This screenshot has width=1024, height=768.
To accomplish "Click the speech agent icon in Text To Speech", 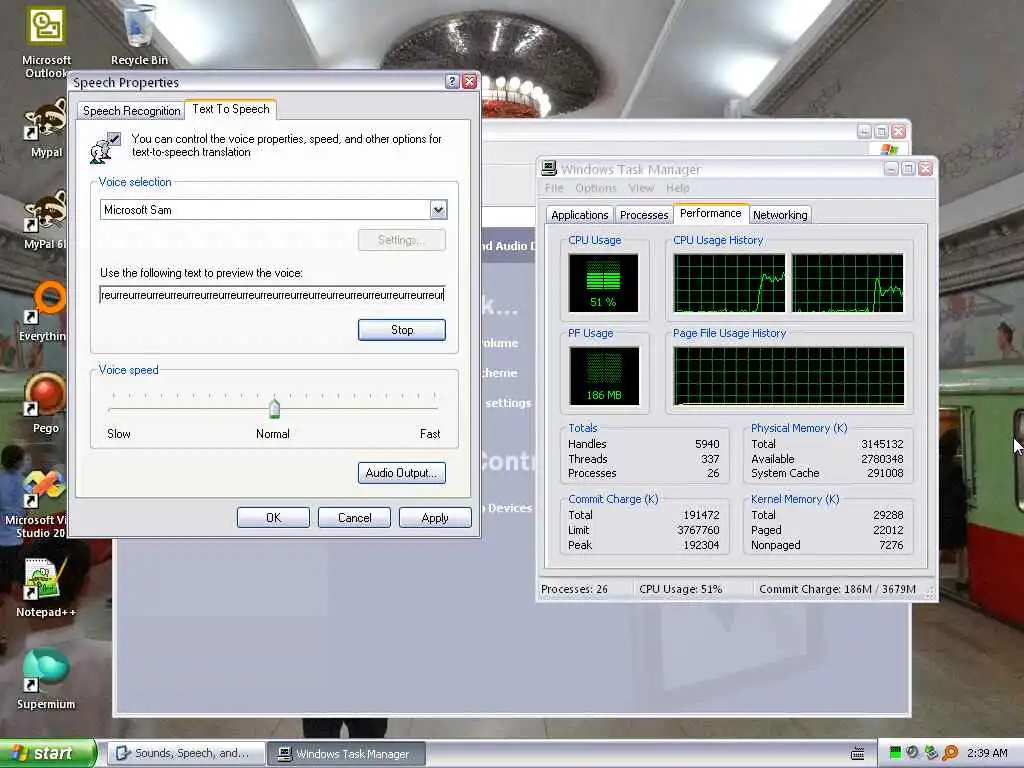I will click(105, 147).
